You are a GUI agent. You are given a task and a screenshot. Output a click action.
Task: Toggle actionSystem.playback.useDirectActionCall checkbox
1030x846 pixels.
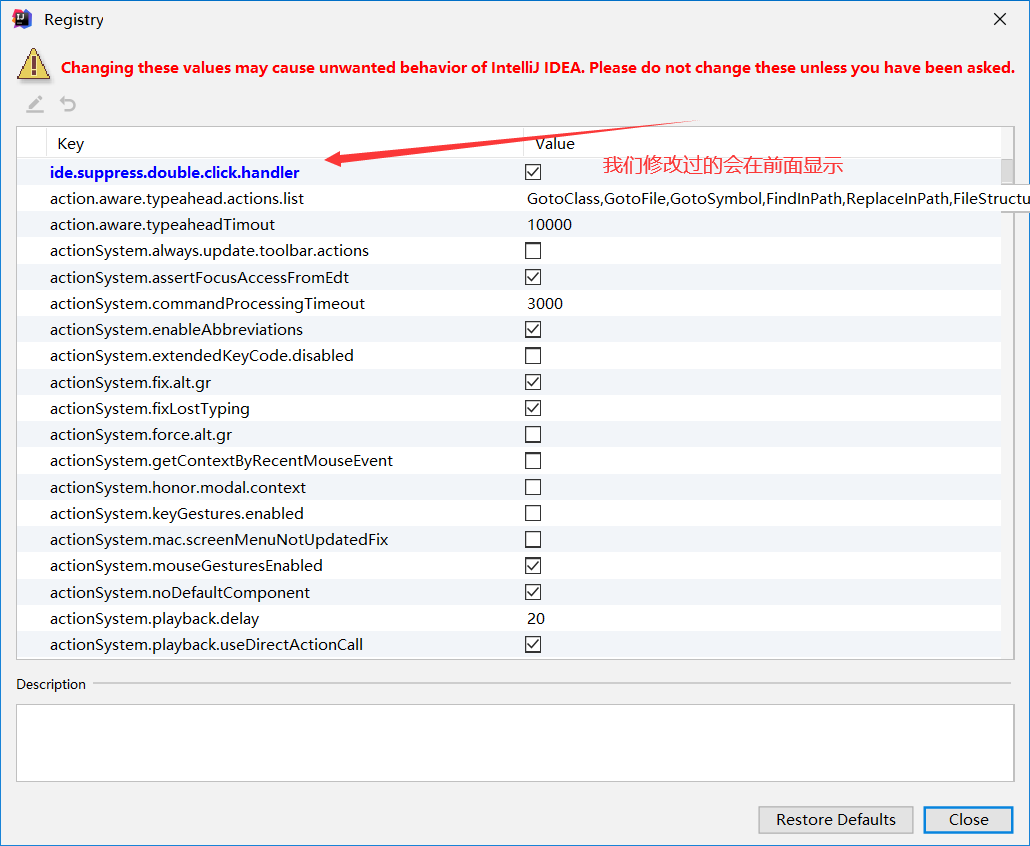(533, 645)
